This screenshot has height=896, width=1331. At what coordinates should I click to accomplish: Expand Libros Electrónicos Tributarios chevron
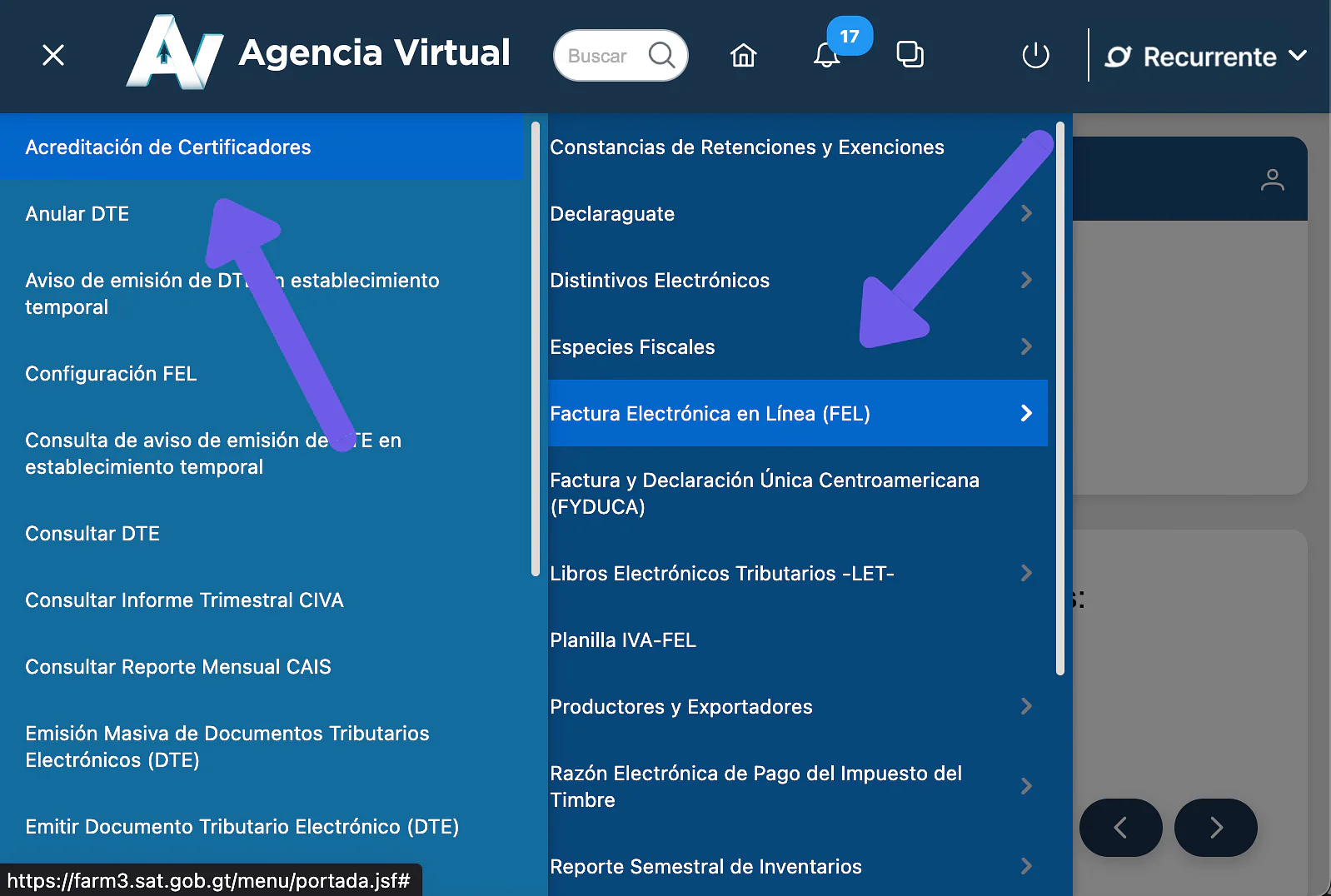[x=1026, y=573]
